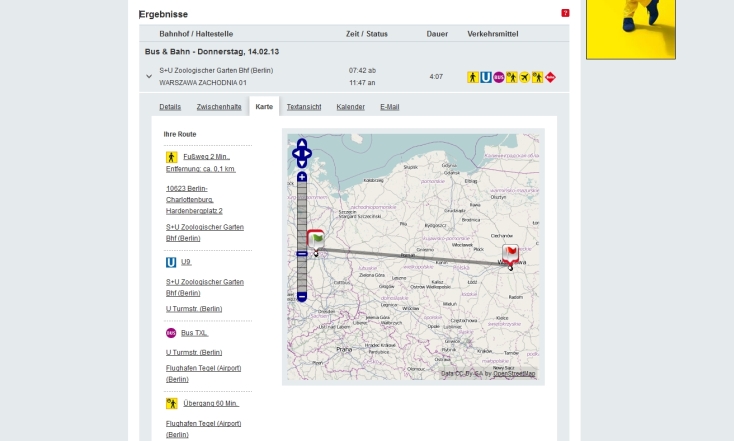
Task: Click the purple bus icon beside Bus TXL
Action: tap(171, 333)
